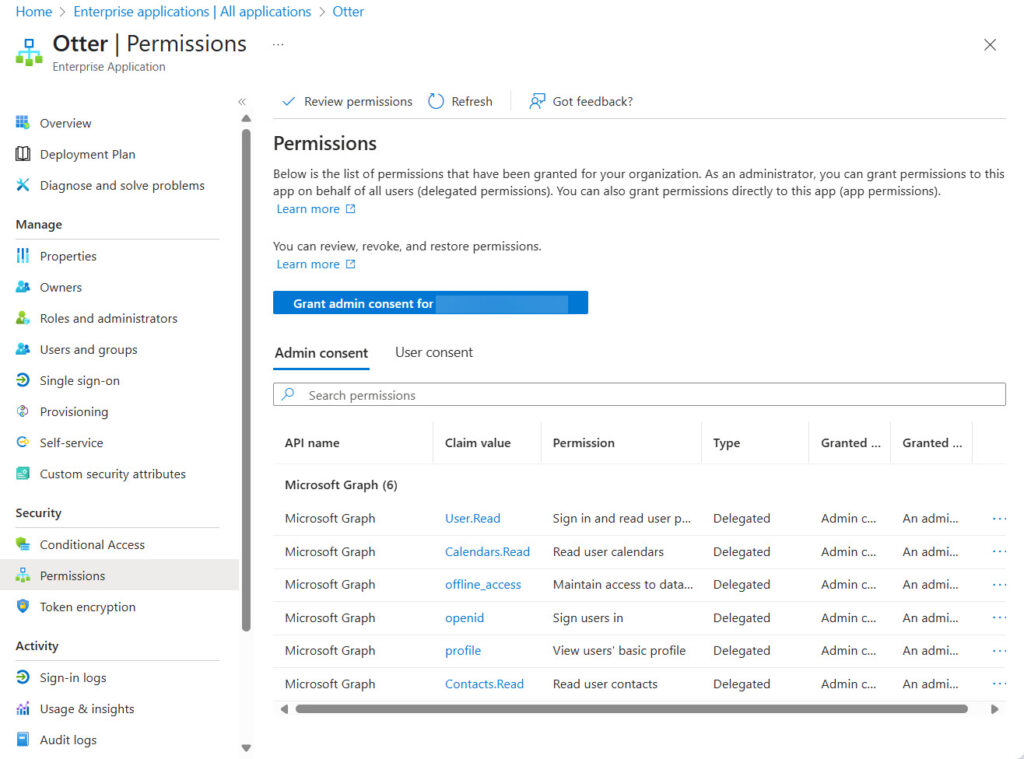Click the Self-service icon
This screenshot has height=759, width=1024.
point(23,442)
